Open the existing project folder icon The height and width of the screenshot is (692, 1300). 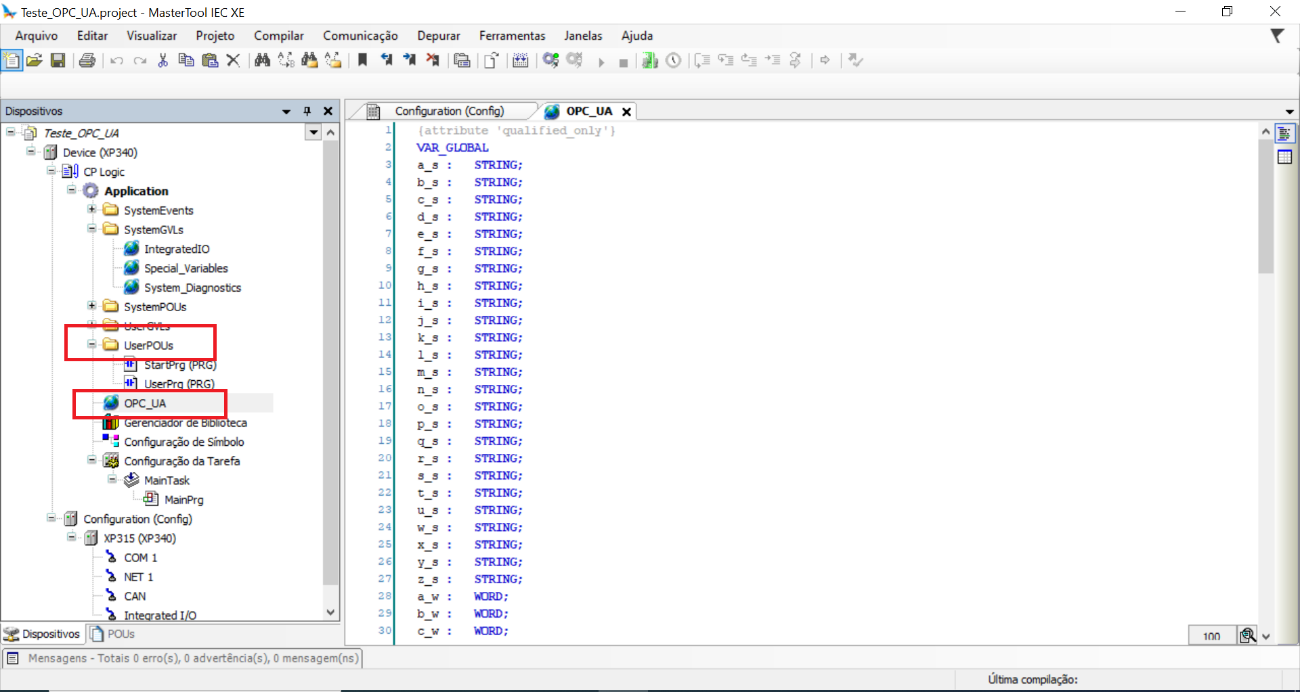tap(34, 60)
